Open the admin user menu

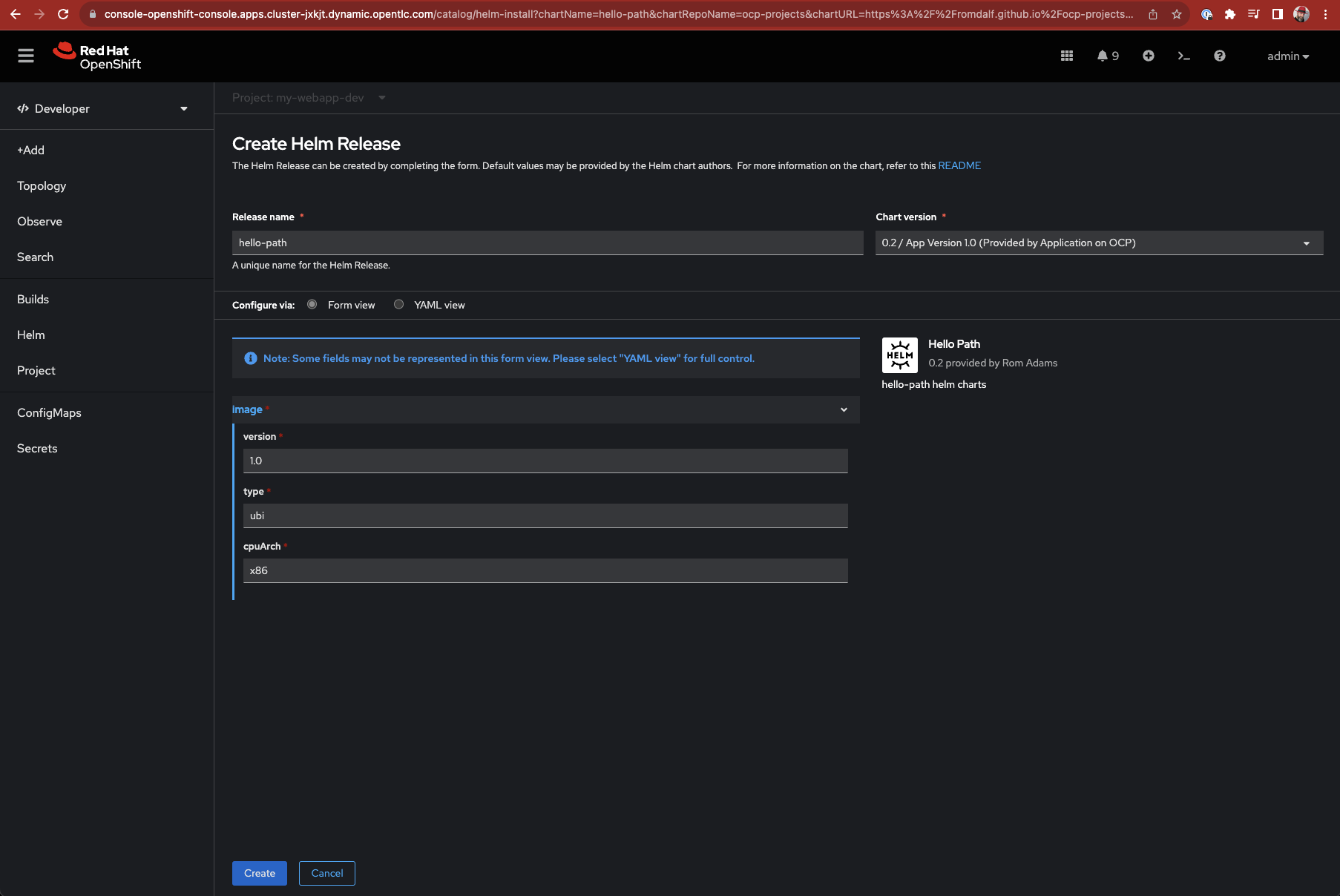[x=1287, y=56]
